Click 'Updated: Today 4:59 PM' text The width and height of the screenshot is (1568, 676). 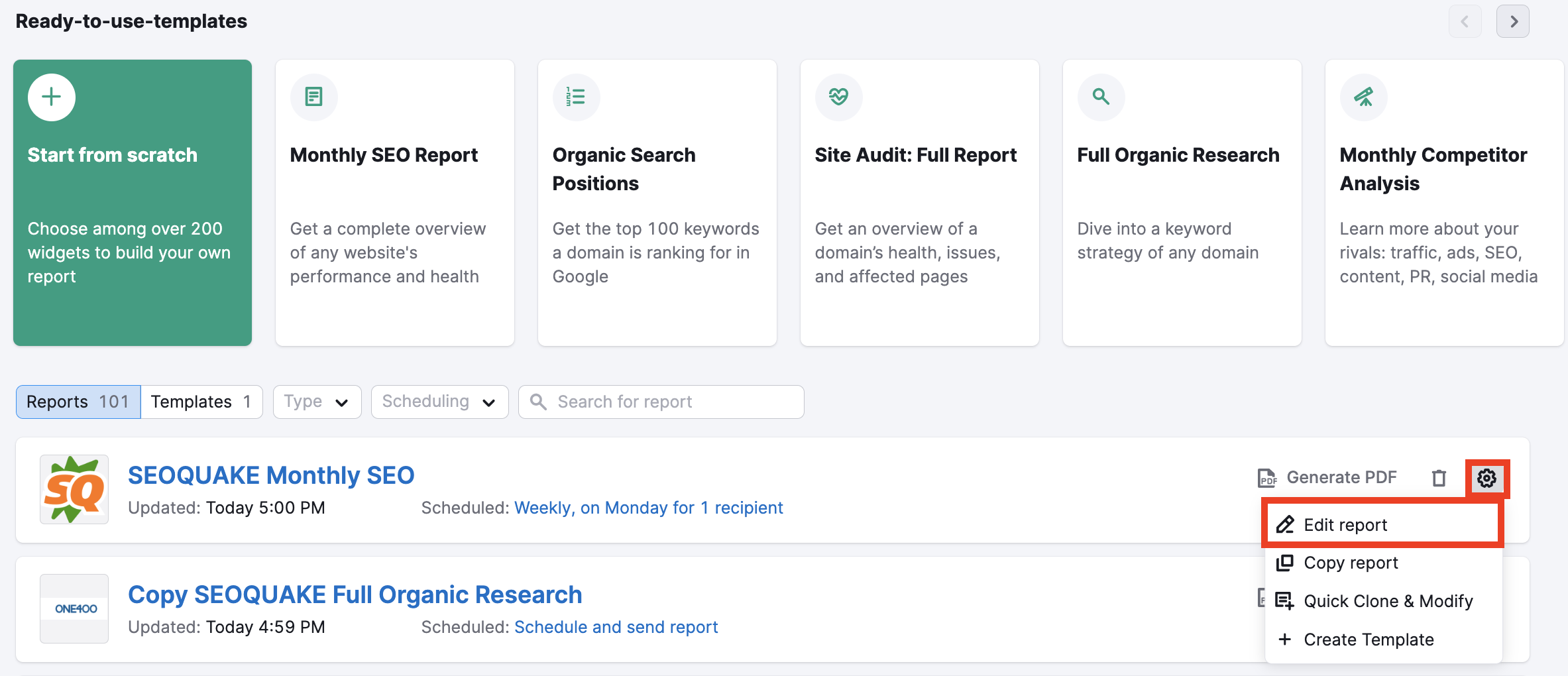pos(227,628)
